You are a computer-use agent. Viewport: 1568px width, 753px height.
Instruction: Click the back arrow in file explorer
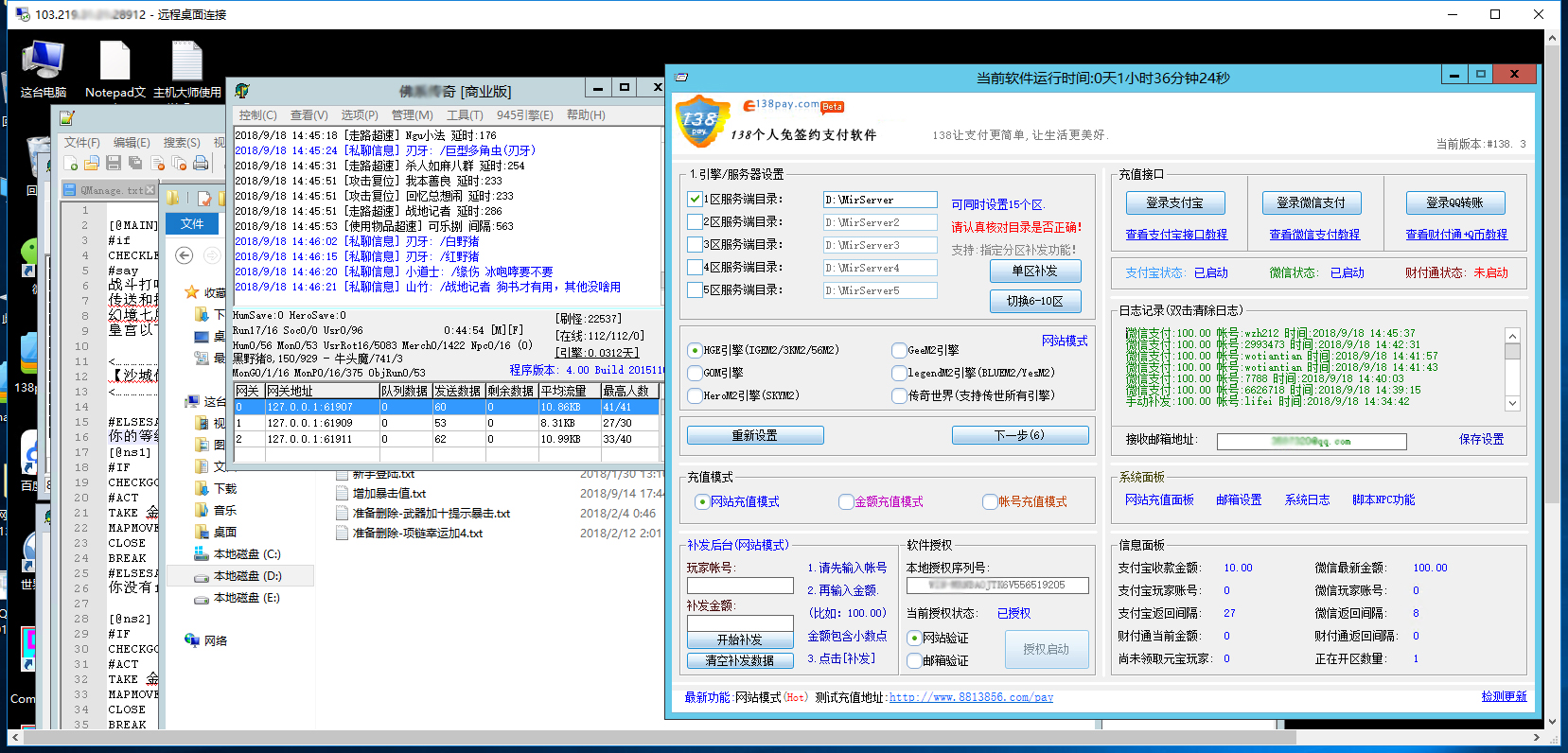click(185, 255)
